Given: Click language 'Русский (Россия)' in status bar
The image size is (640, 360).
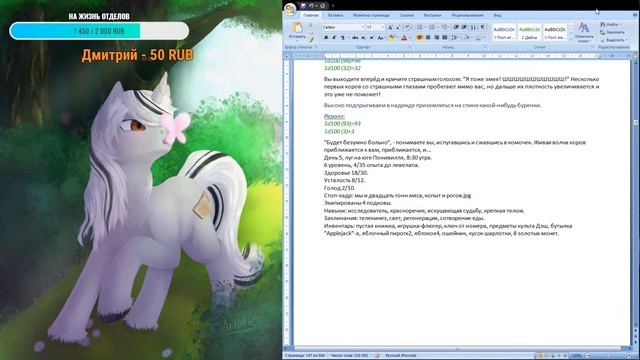Looking at the screenshot, I should [x=401, y=356].
